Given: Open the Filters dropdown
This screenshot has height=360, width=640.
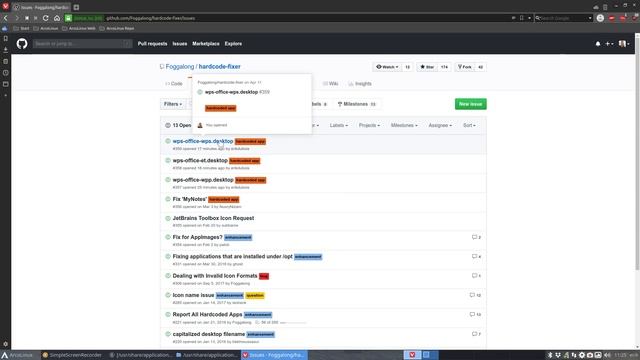Looking at the screenshot, I should (173, 104).
